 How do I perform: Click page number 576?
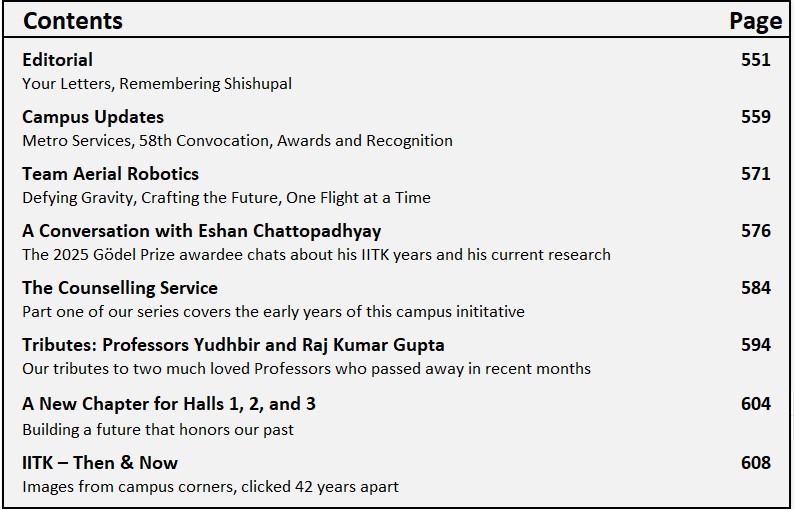[x=755, y=231]
